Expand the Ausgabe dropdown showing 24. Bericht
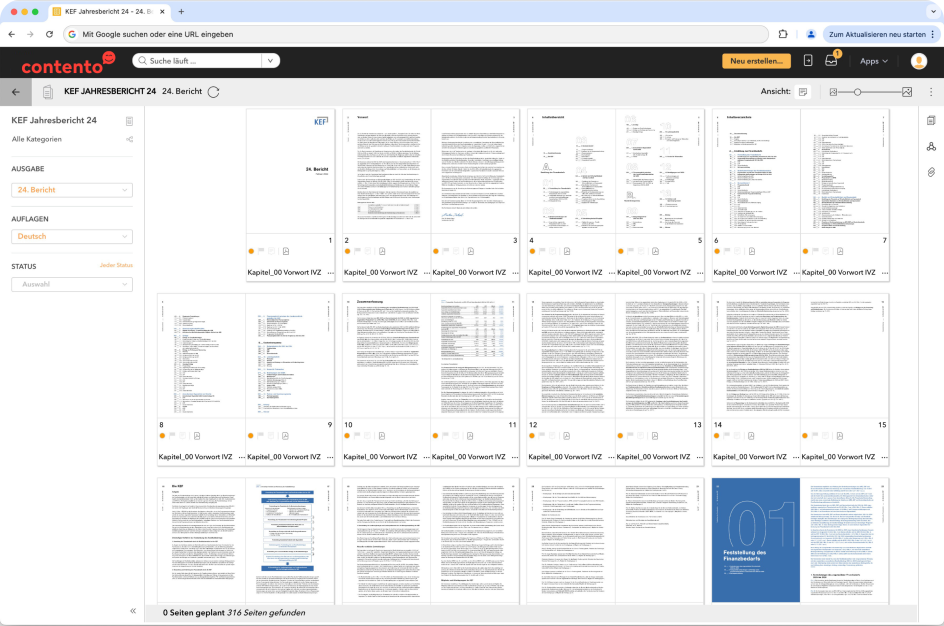Image resolution: width=944 pixels, height=626 pixels. click(72, 190)
